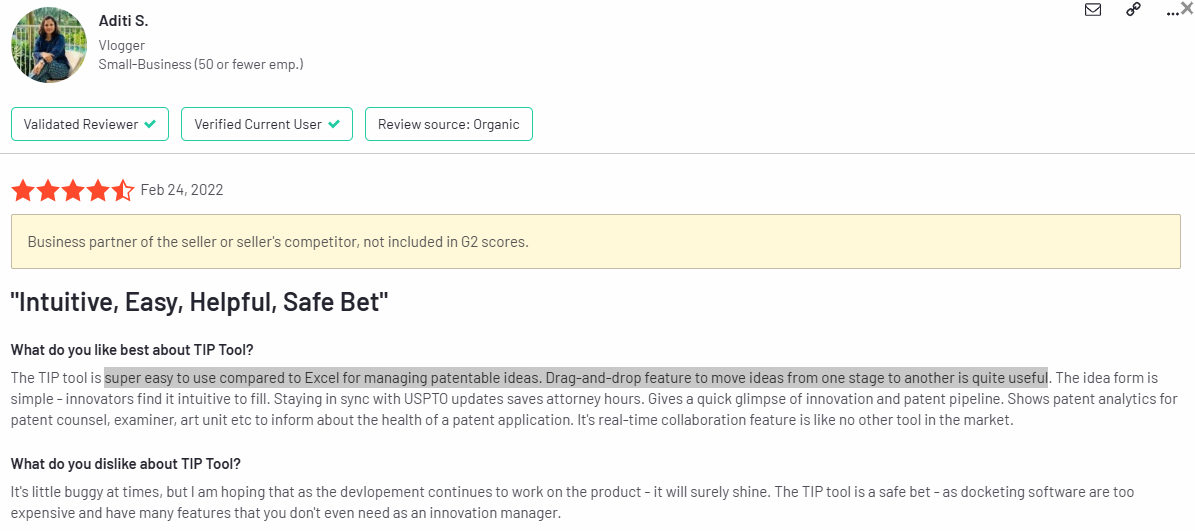Click the yellow business partner notice banner
The height and width of the screenshot is (531, 1195).
click(596, 242)
